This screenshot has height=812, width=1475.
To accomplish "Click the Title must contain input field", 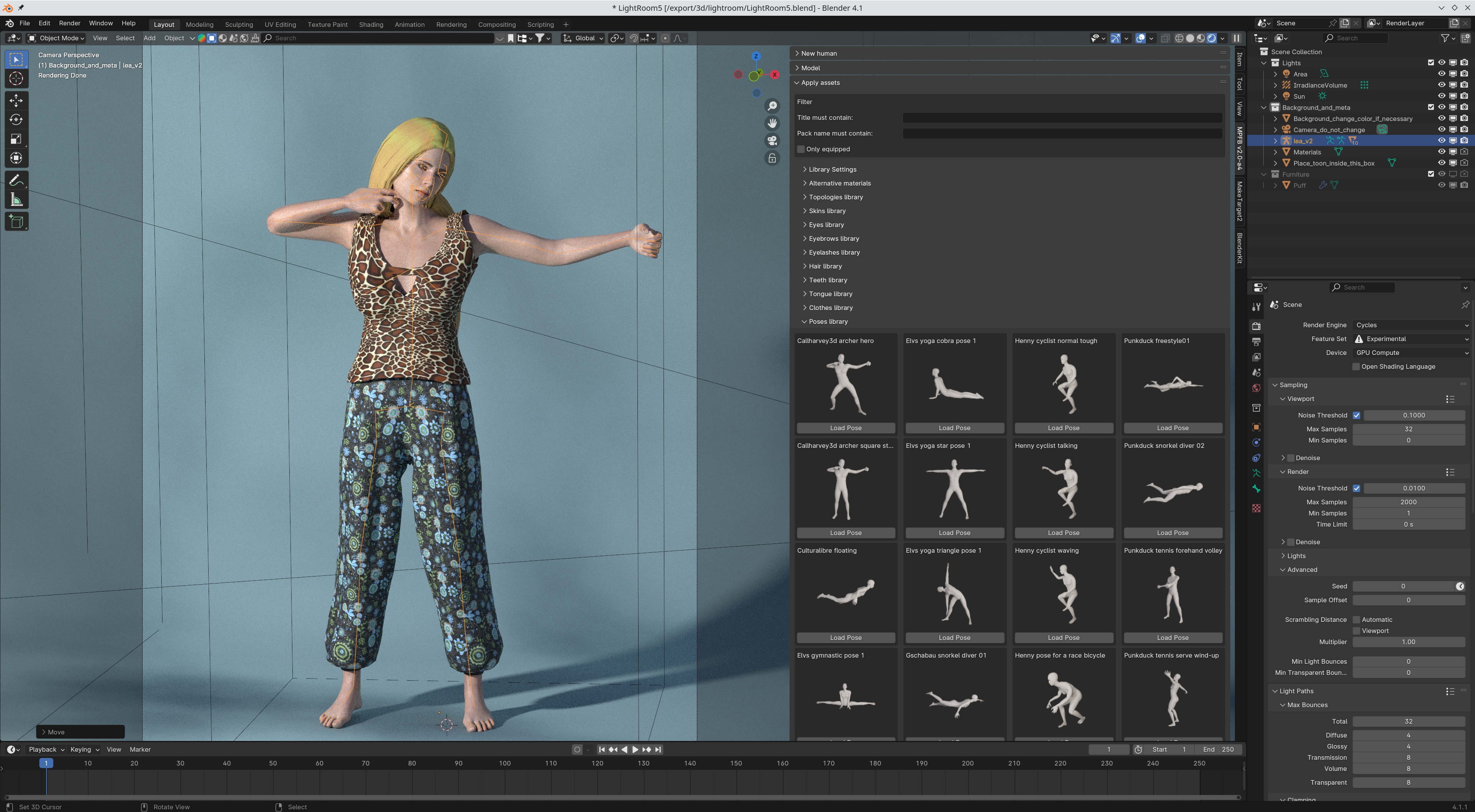I will (x=1062, y=118).
